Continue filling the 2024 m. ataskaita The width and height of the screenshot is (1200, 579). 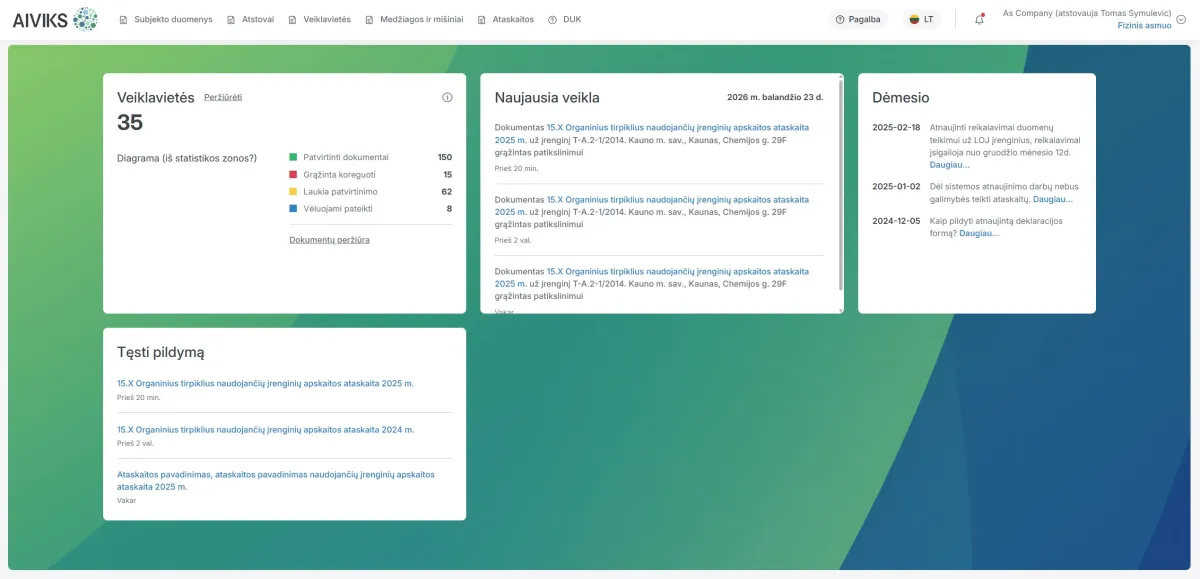tap(265, 429)
